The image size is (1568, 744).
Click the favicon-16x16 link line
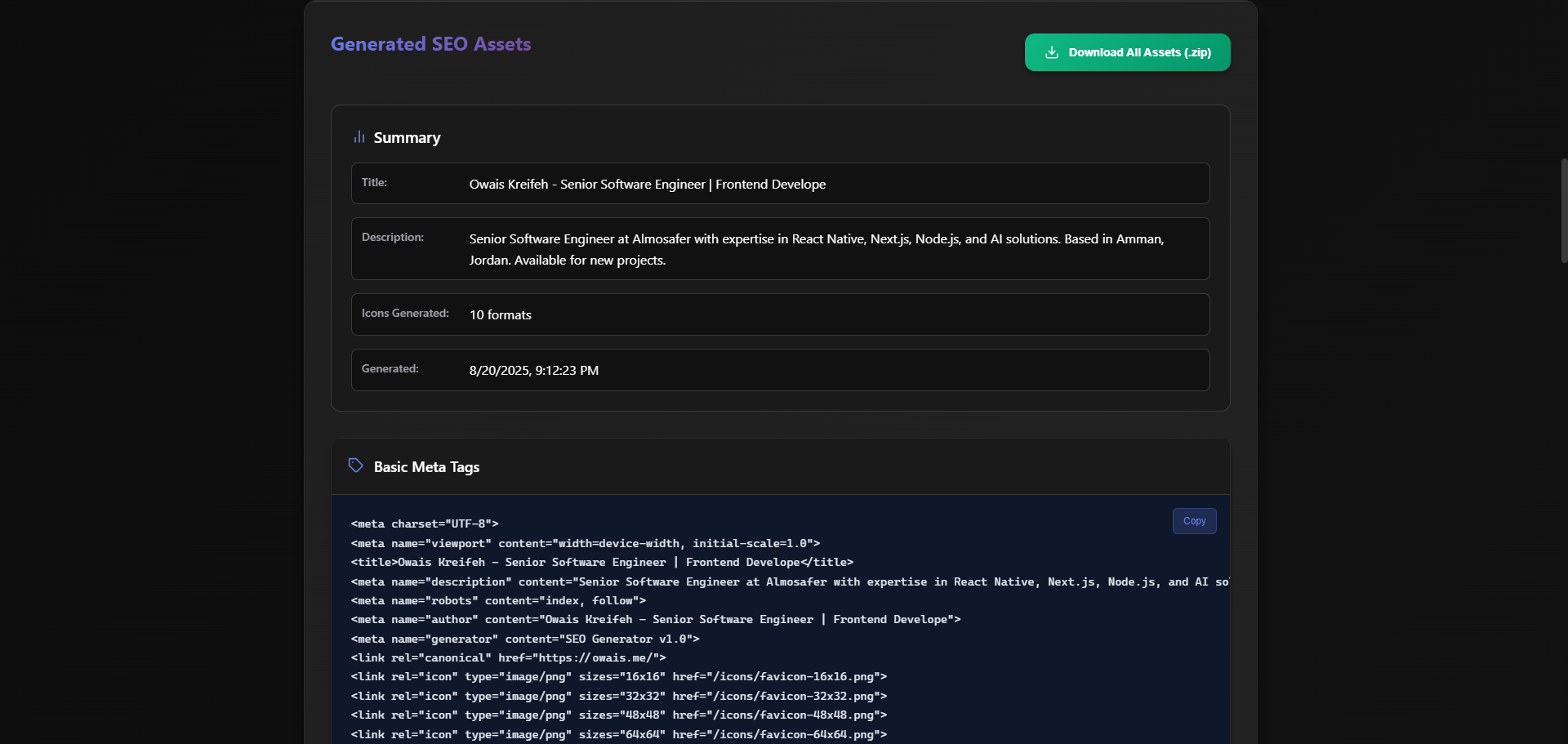(x=618, y=676)
